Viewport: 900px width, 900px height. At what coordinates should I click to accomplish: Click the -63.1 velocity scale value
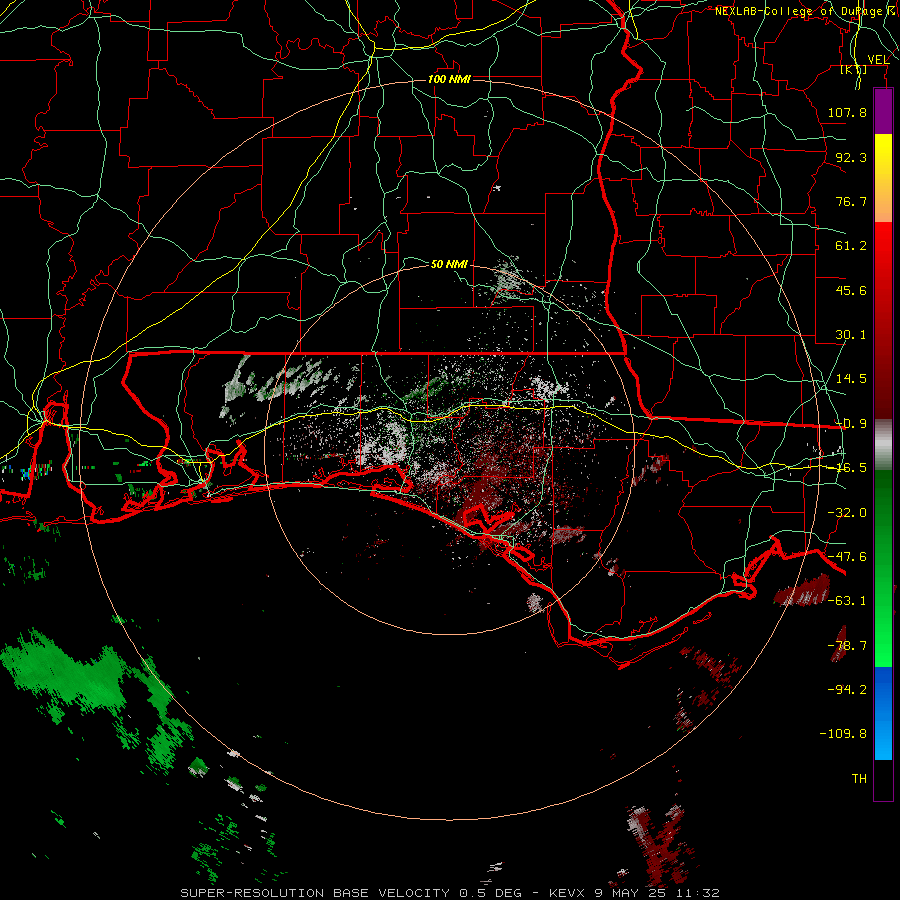(847, 601)
